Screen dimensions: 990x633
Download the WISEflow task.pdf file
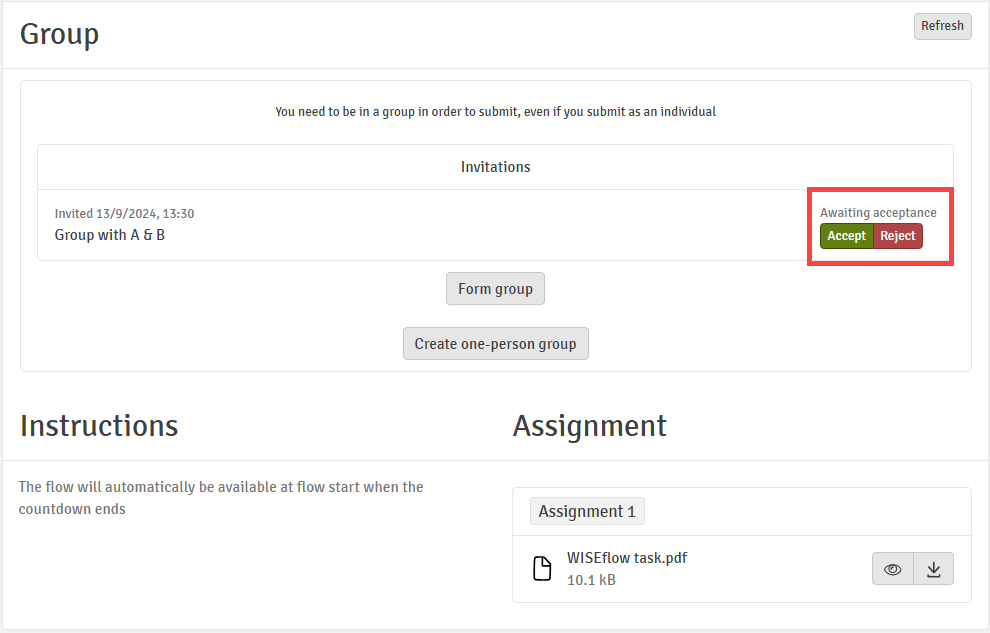tap(933, 569)
